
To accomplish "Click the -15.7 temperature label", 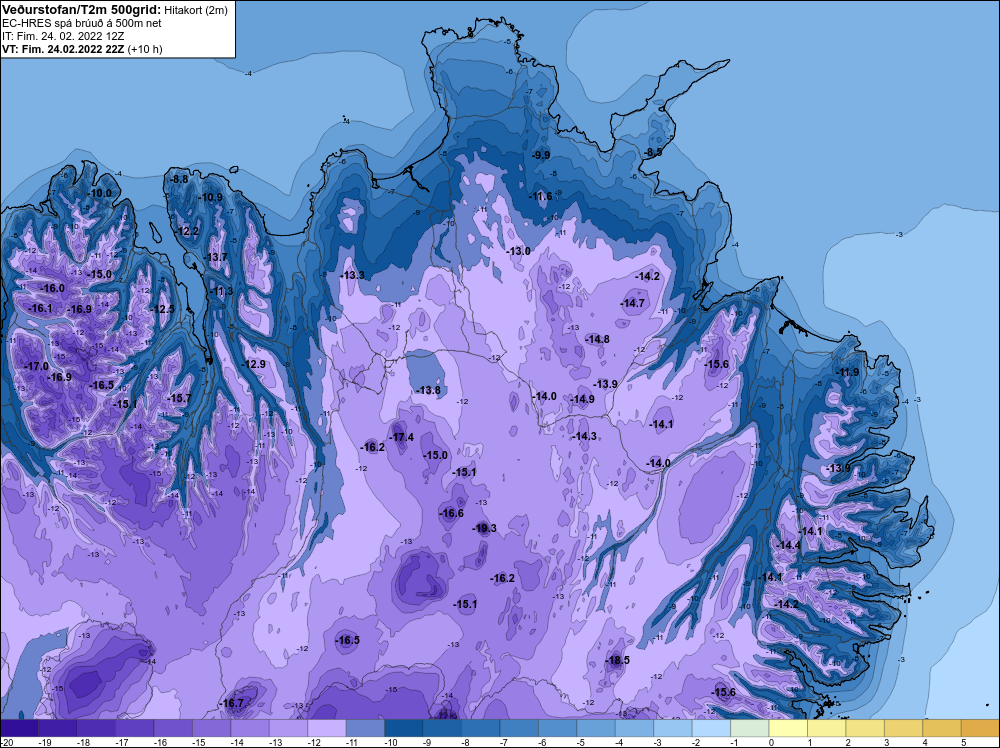I will coord(179,399).
